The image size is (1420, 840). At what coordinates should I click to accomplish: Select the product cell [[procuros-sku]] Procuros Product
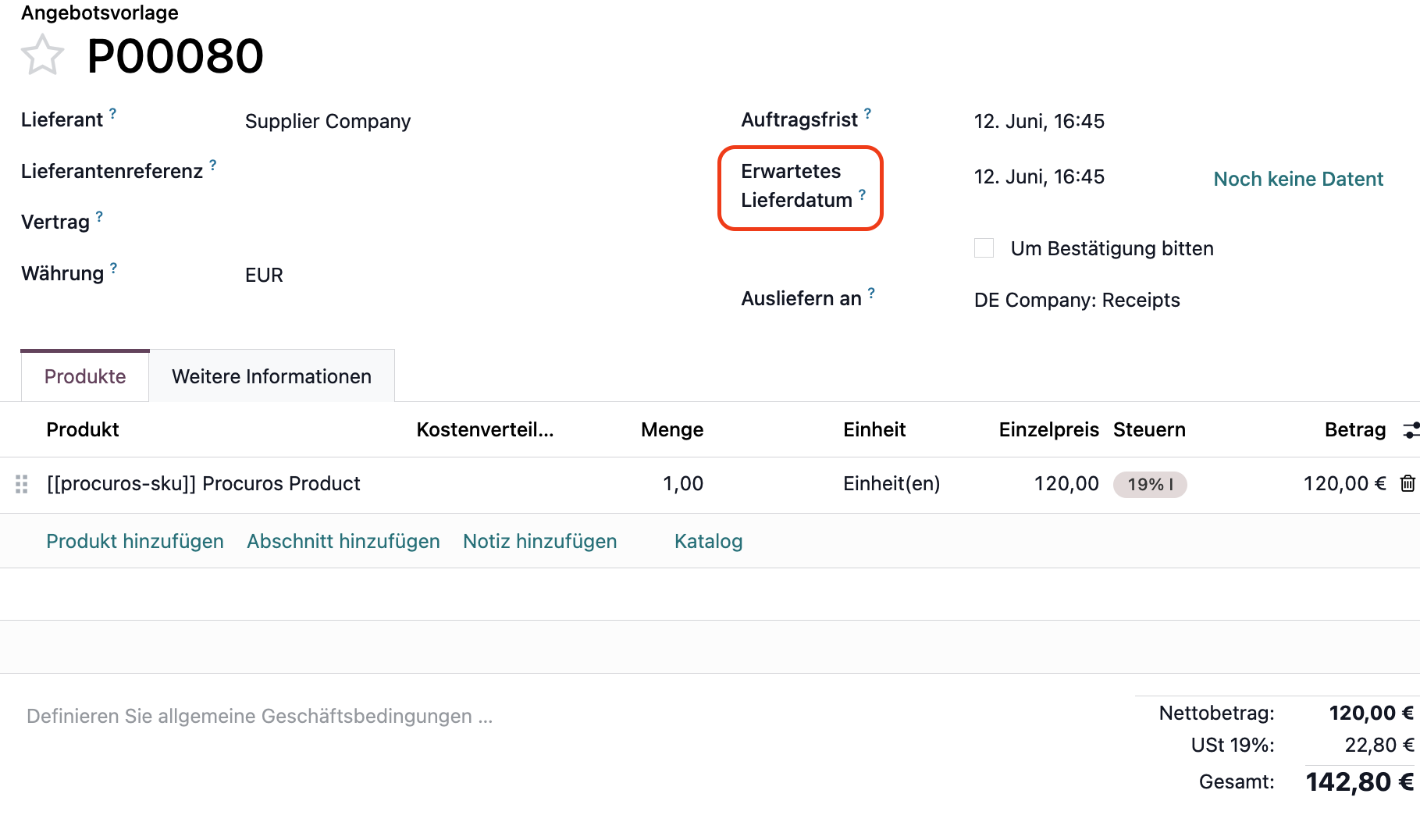click(204, 483)
